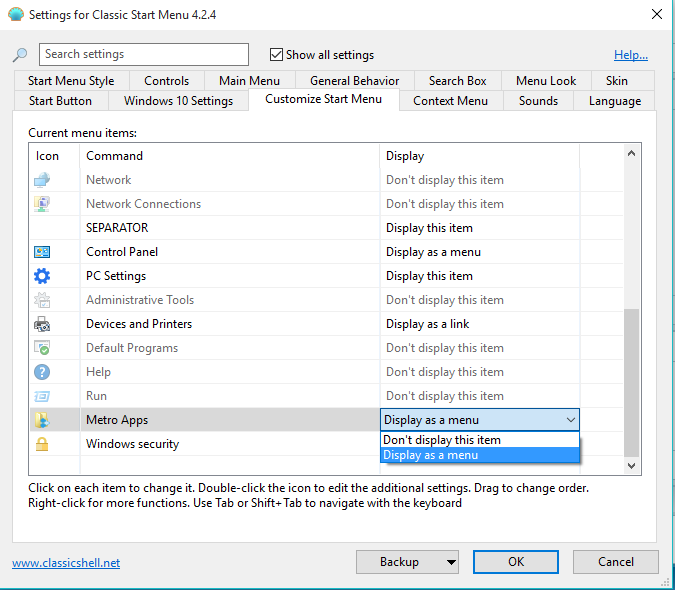Image resolution: width=675 pixels, height=590 pixels.
Task: Click the Classic Shell title bar icon
Action: (x=15, y=14)
